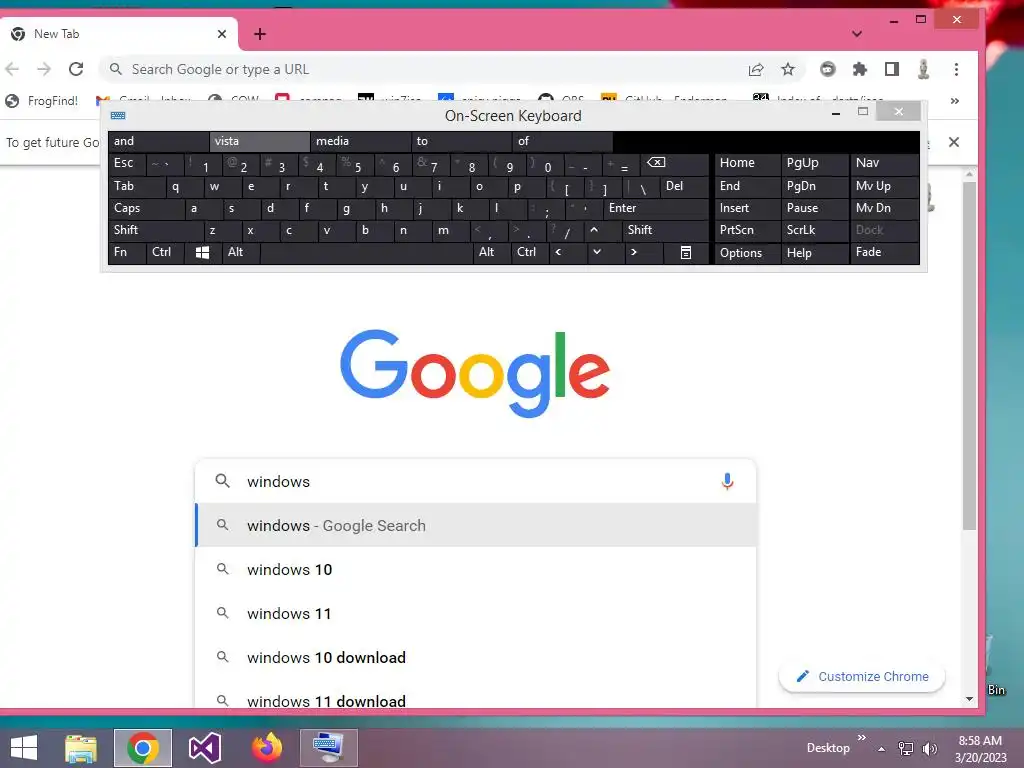Viewport: 1024px width, 768px height.
Task: Open the share page icon in address bar
Action: point(756,69)
